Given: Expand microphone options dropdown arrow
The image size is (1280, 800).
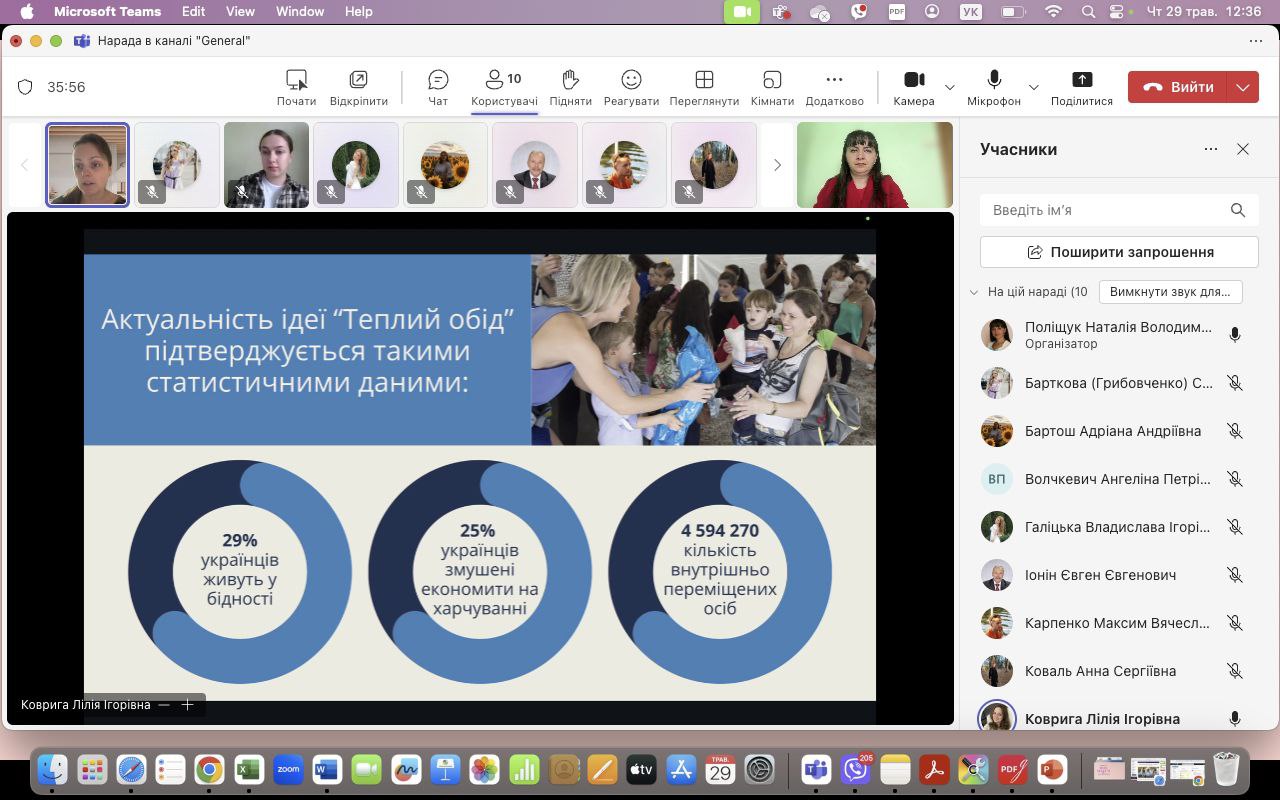Looking at the screenshot, I should [x=1034, y=87].
